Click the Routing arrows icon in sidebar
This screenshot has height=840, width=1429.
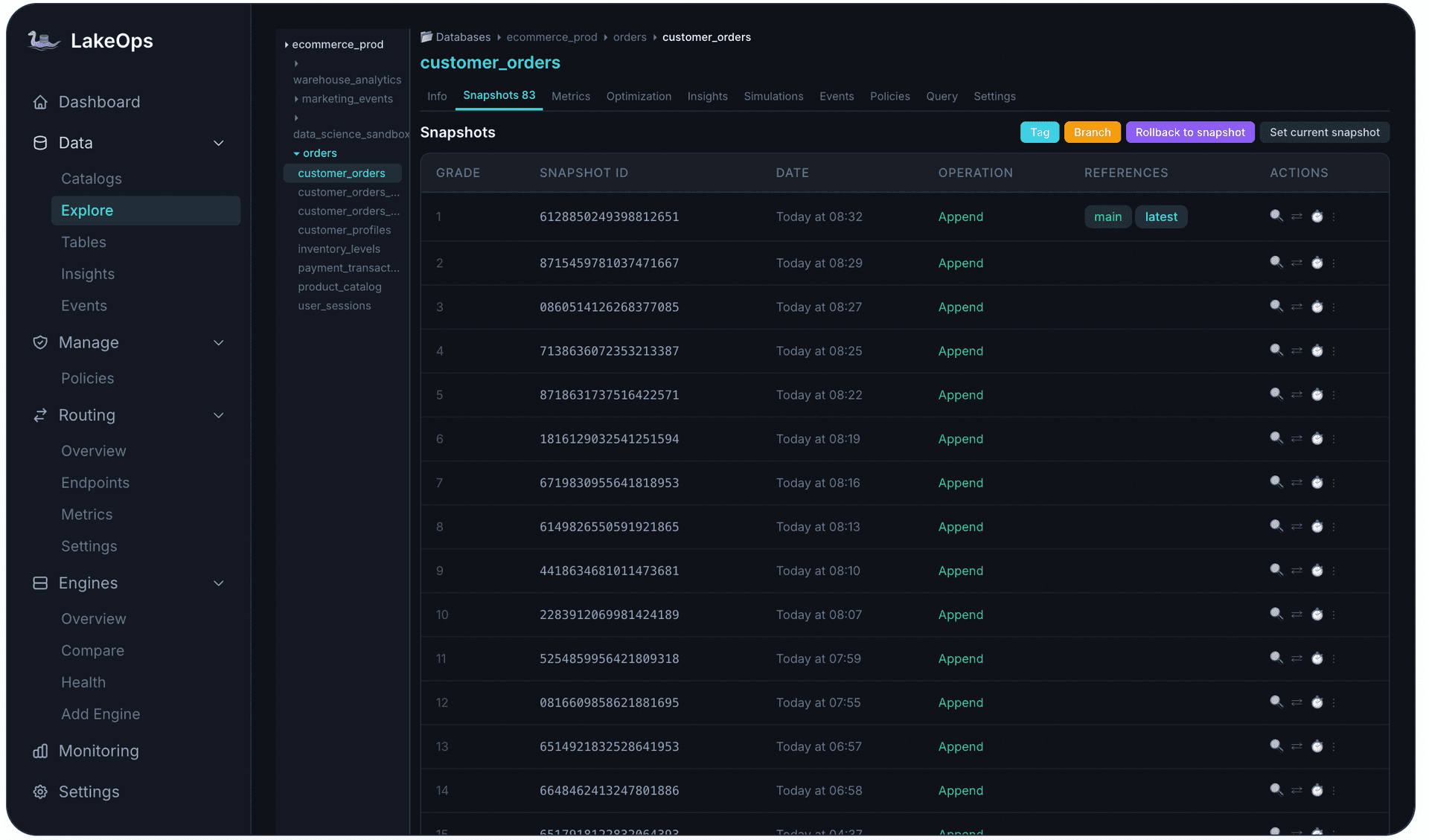point(40,415)
